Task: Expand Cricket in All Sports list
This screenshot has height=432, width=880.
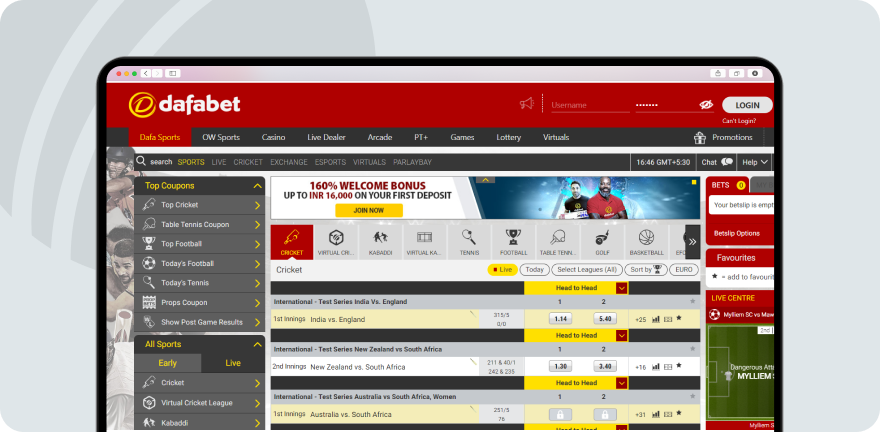Action: [199, 383]
